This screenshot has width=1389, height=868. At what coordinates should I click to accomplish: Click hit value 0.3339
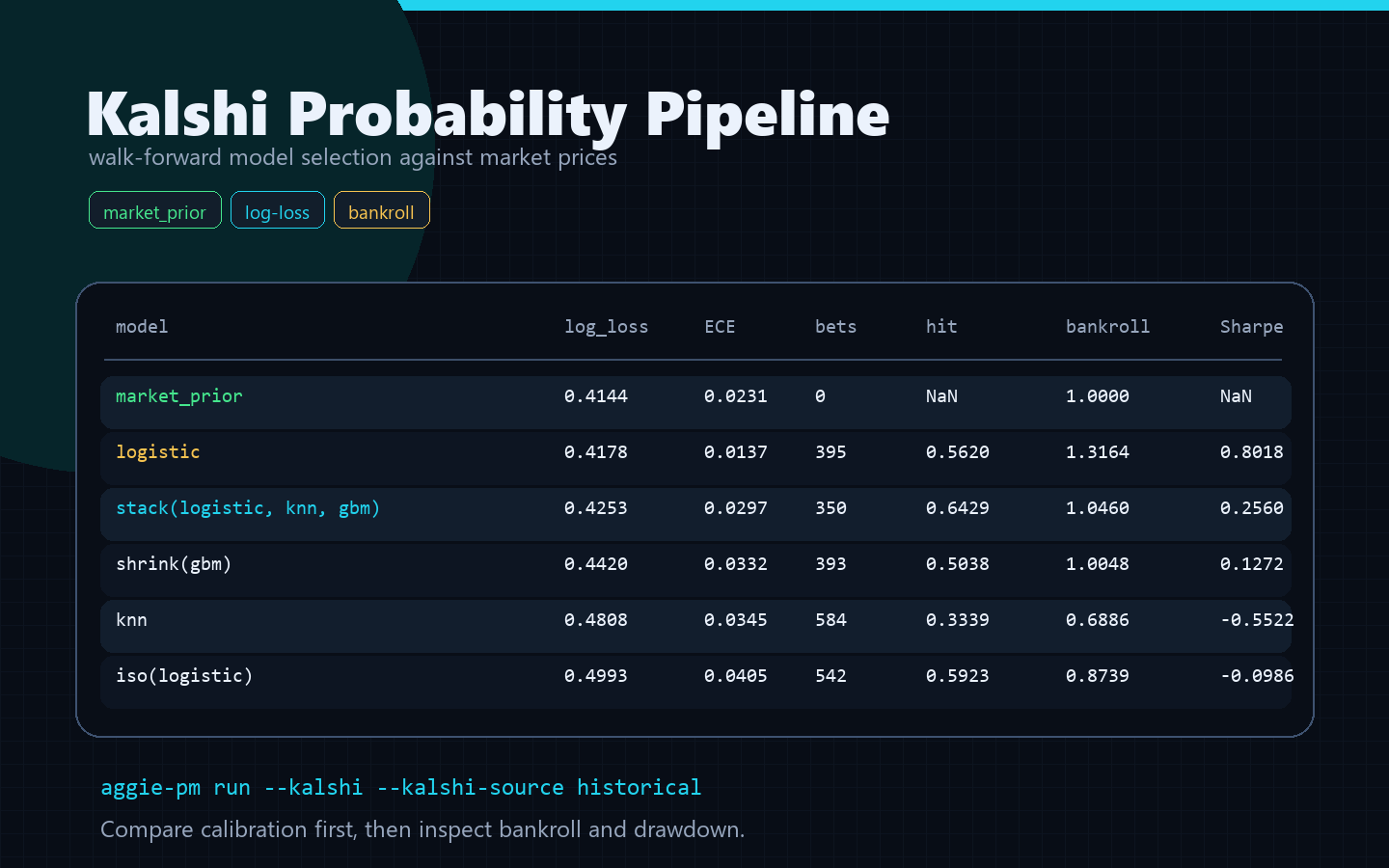point(958,620)
